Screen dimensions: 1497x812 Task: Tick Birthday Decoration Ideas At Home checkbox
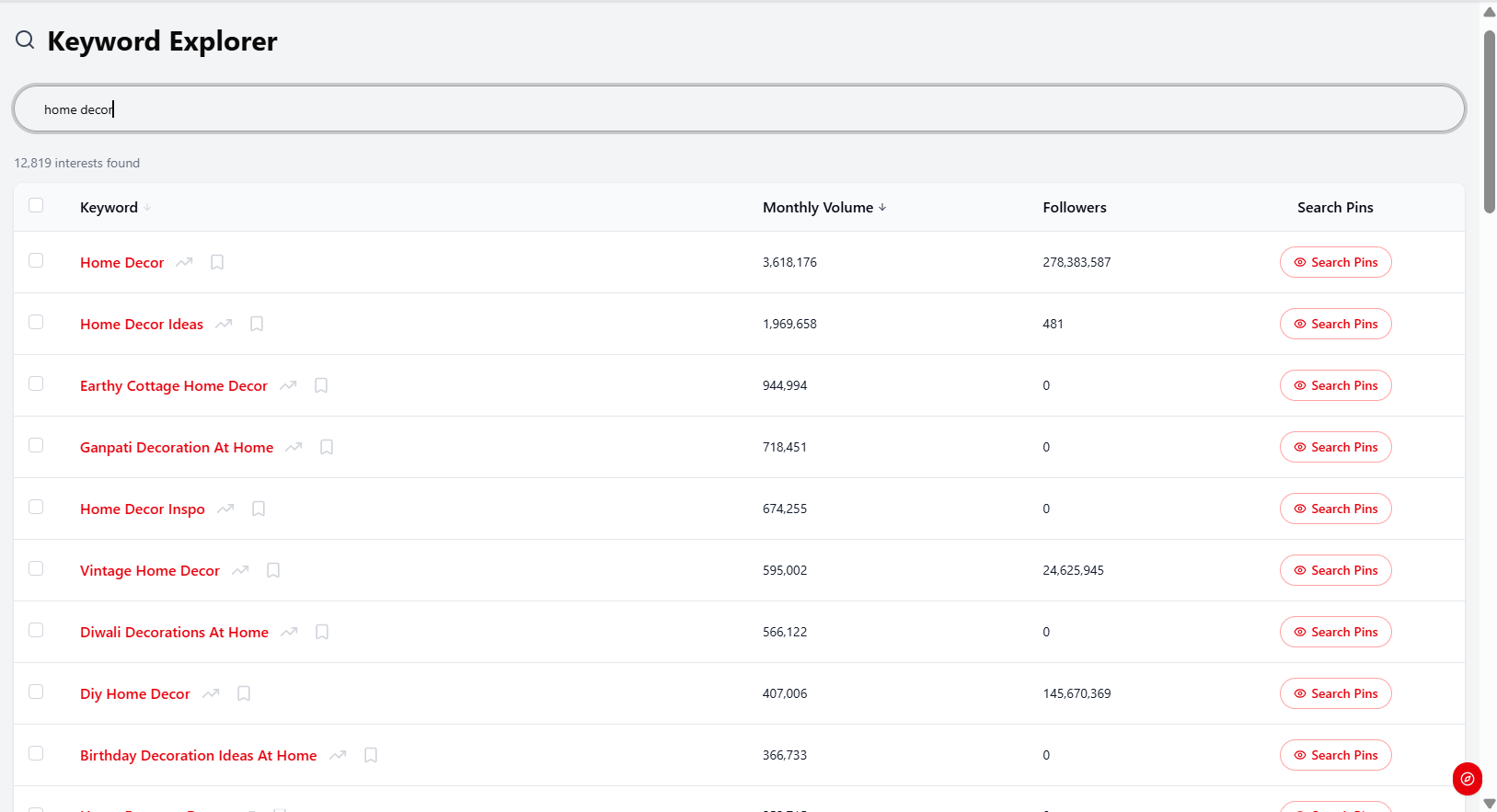click(x=36, y=753)
